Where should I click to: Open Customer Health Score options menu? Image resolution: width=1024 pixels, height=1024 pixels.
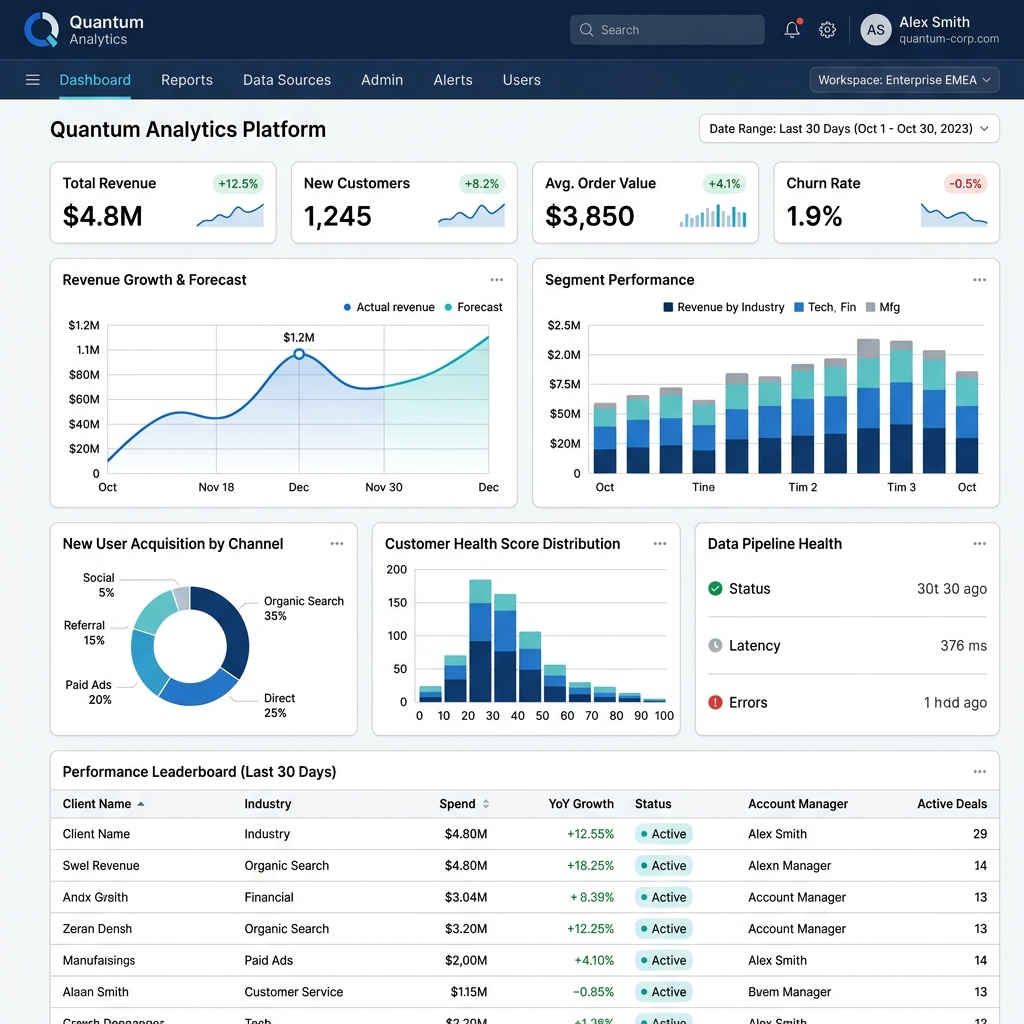660,543
